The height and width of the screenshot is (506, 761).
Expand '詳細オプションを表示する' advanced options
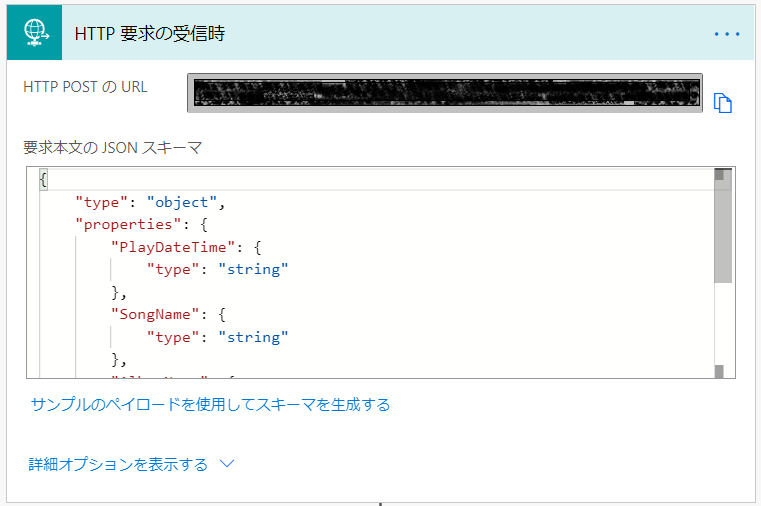[118, 464]
